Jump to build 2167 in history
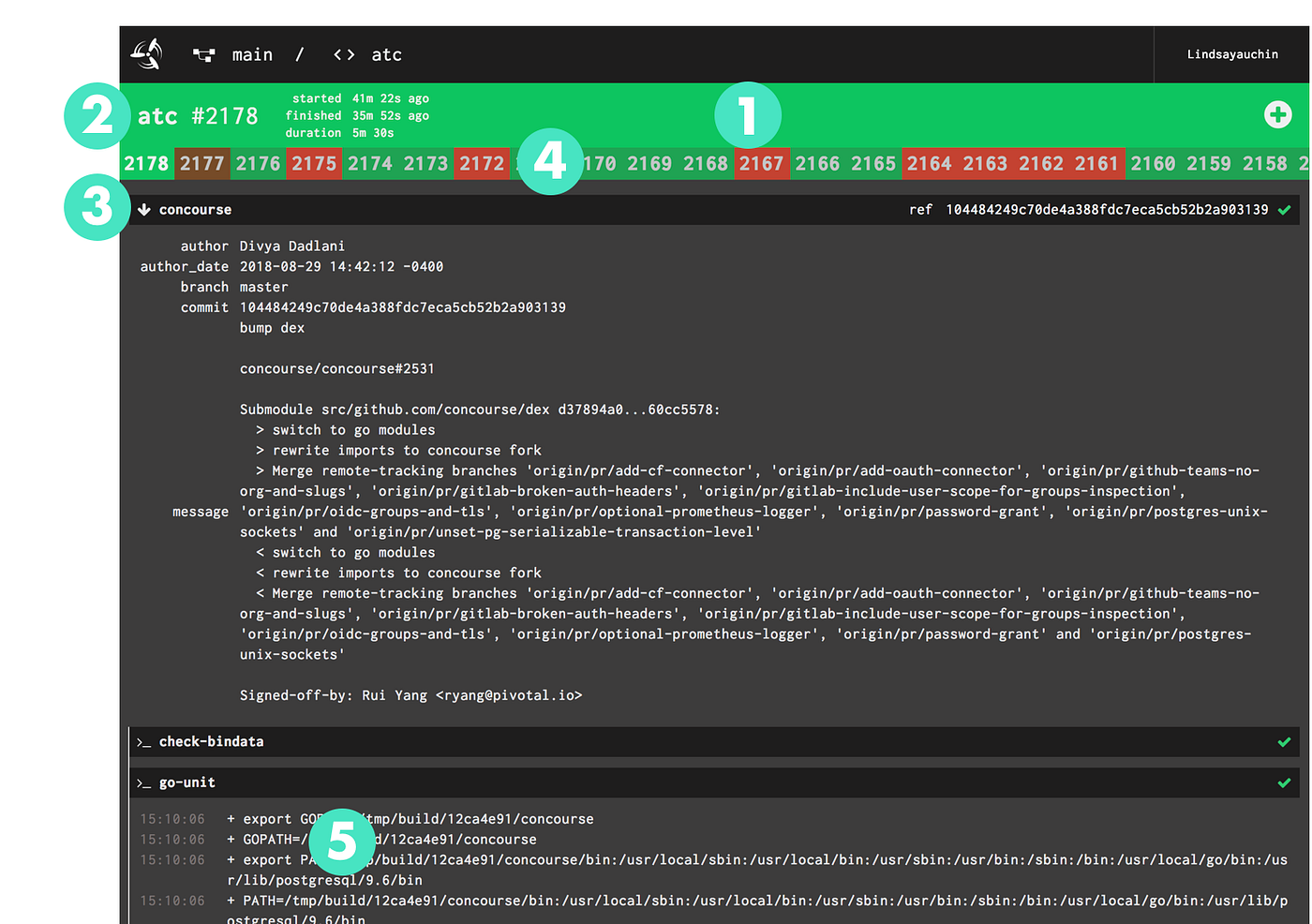The height and width of the screenshot is (924, 1312). coord(761,164)
